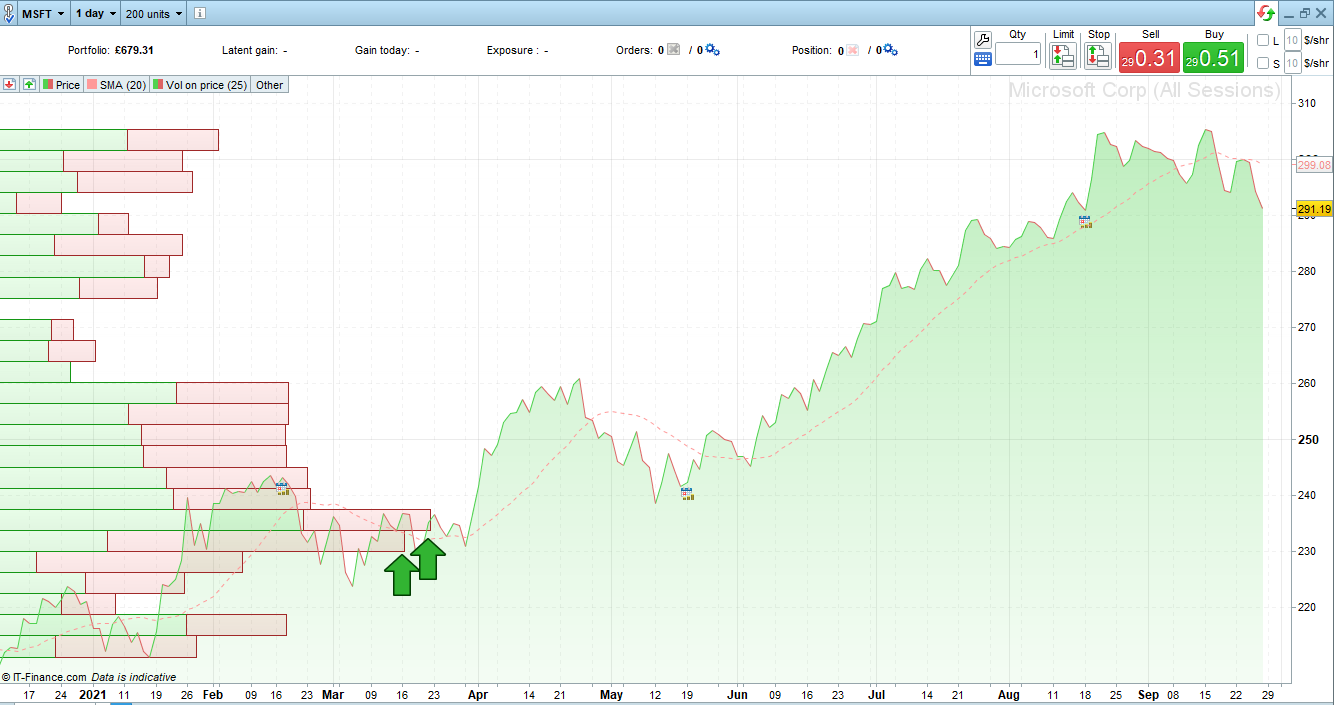The image size is (1334, 705).
Task: Click the orders settings gear icon
Action: 713,50
